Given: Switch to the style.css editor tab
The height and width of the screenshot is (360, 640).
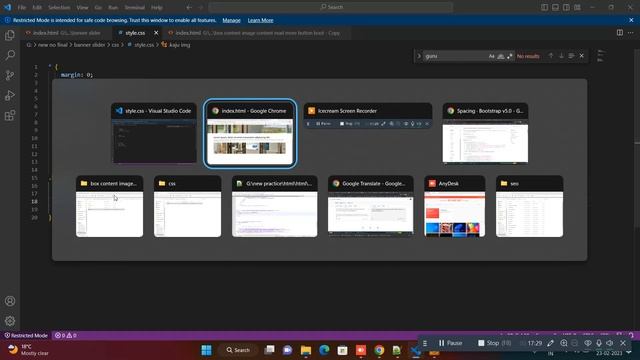Looking at the screenshot, I should 135,33.
